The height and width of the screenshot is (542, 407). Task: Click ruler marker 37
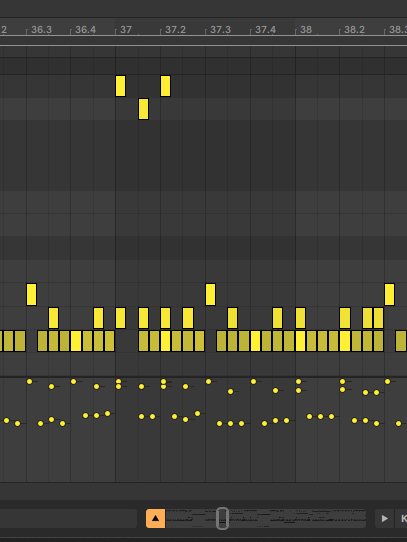coord(126,30)
